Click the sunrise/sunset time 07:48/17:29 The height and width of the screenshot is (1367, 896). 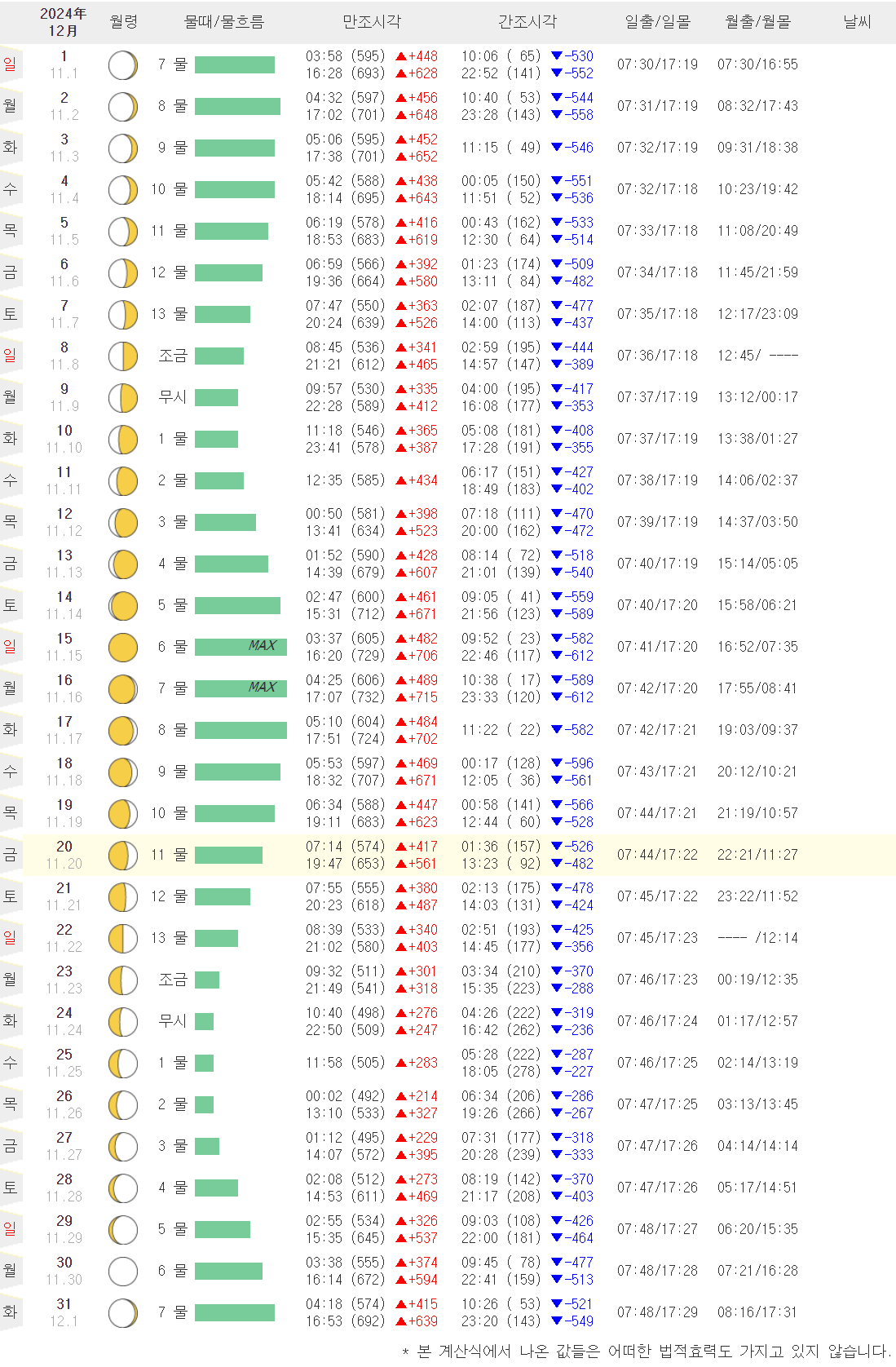(x=657, y=1312)
